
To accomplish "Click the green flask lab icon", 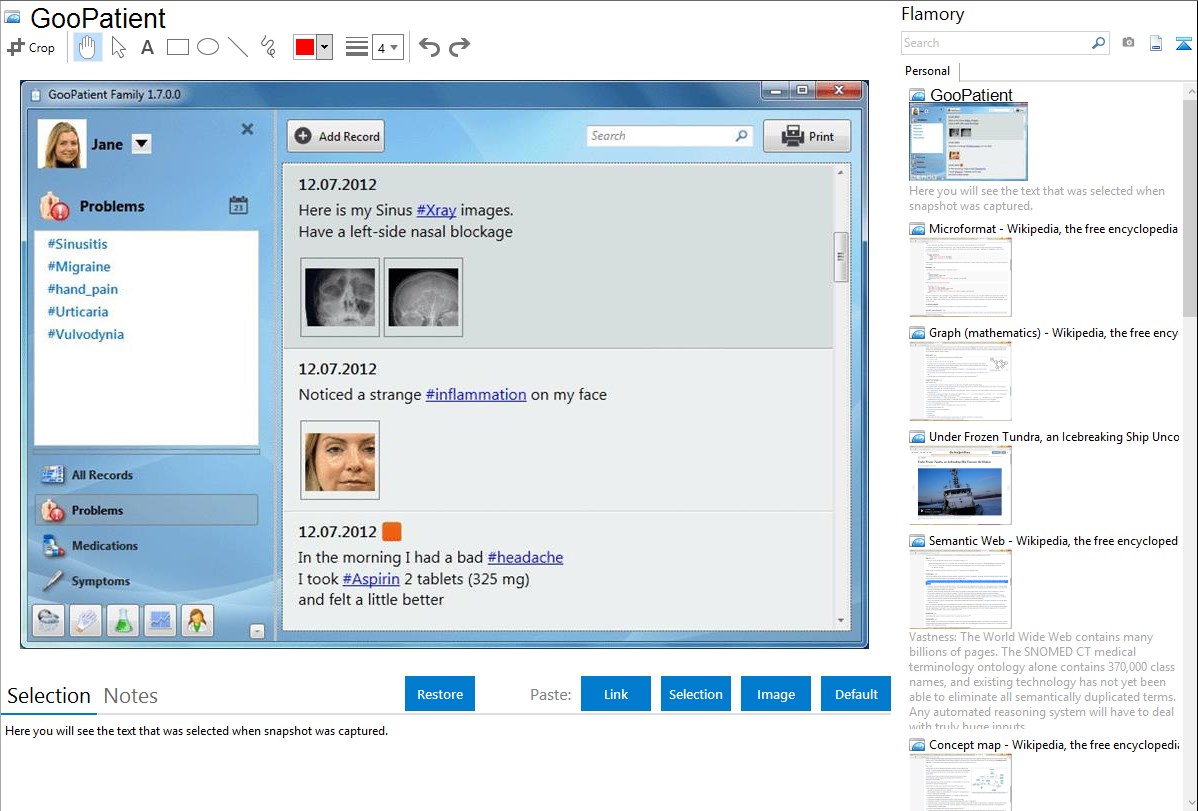I will point(123,620).
